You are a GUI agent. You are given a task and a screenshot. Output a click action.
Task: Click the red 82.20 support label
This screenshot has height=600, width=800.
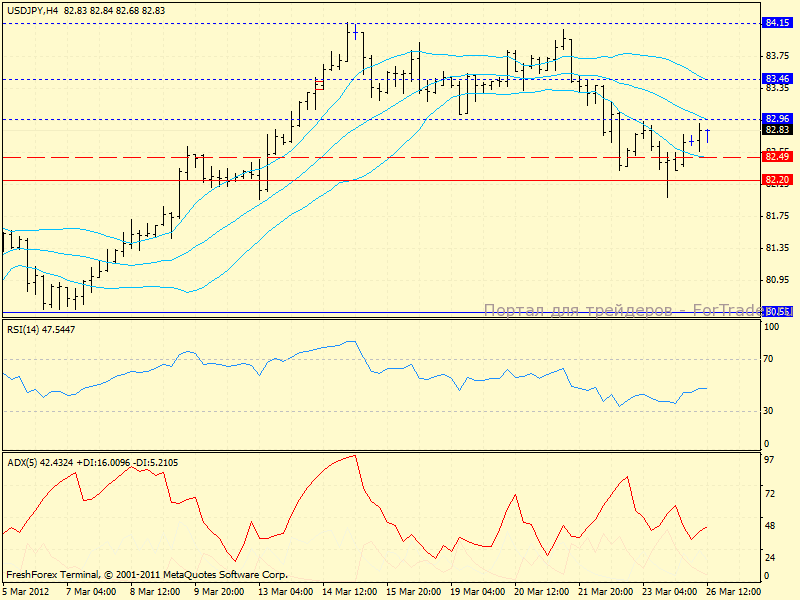[x=778, y=180]
